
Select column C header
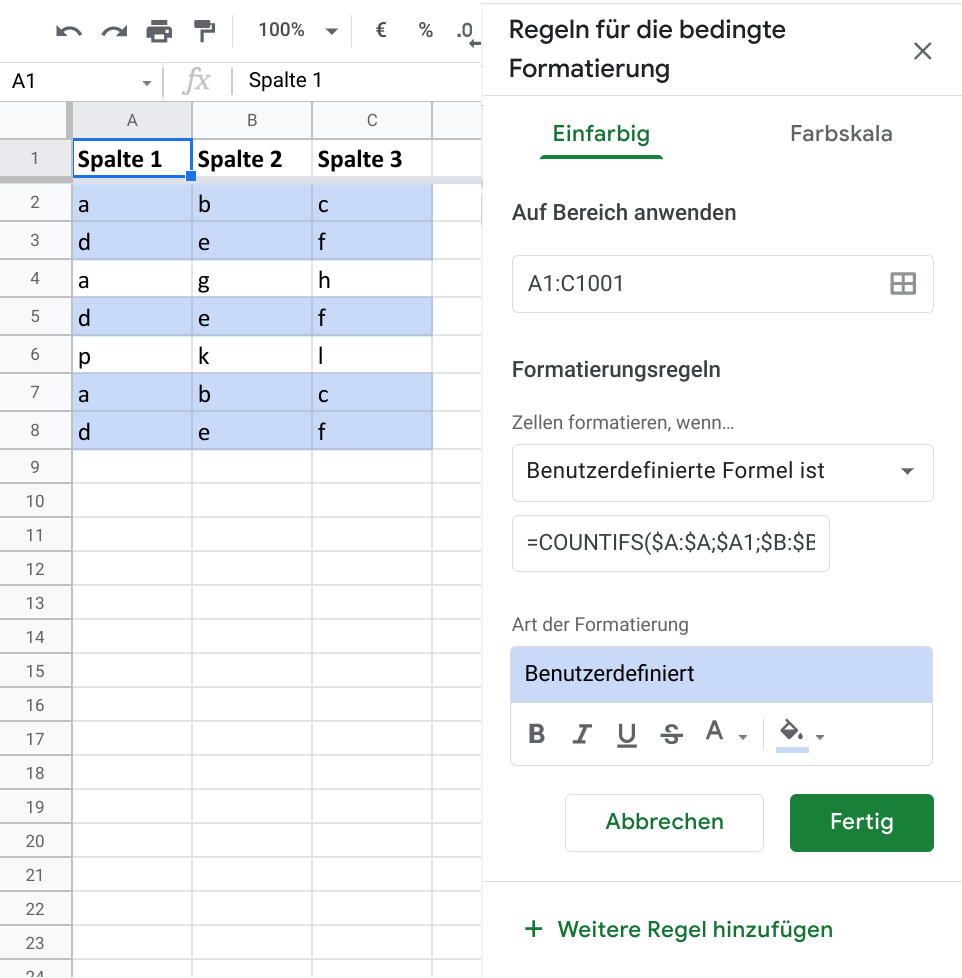click(372, 120)
